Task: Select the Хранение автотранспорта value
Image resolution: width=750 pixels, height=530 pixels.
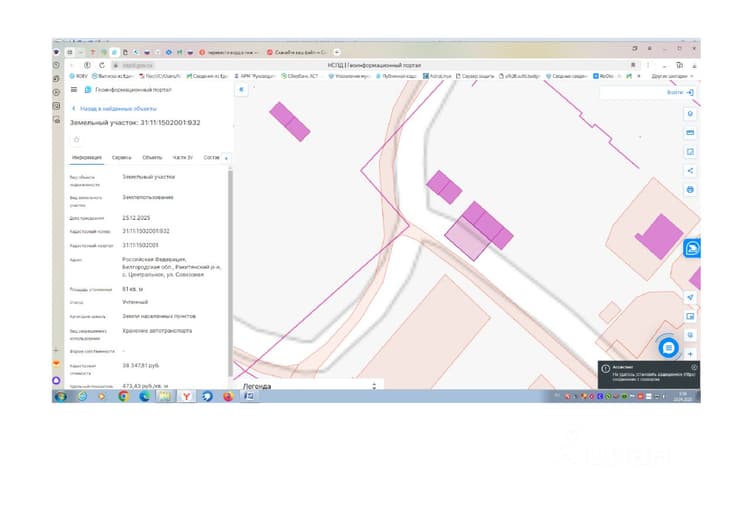Action: (x=157, y=331)
